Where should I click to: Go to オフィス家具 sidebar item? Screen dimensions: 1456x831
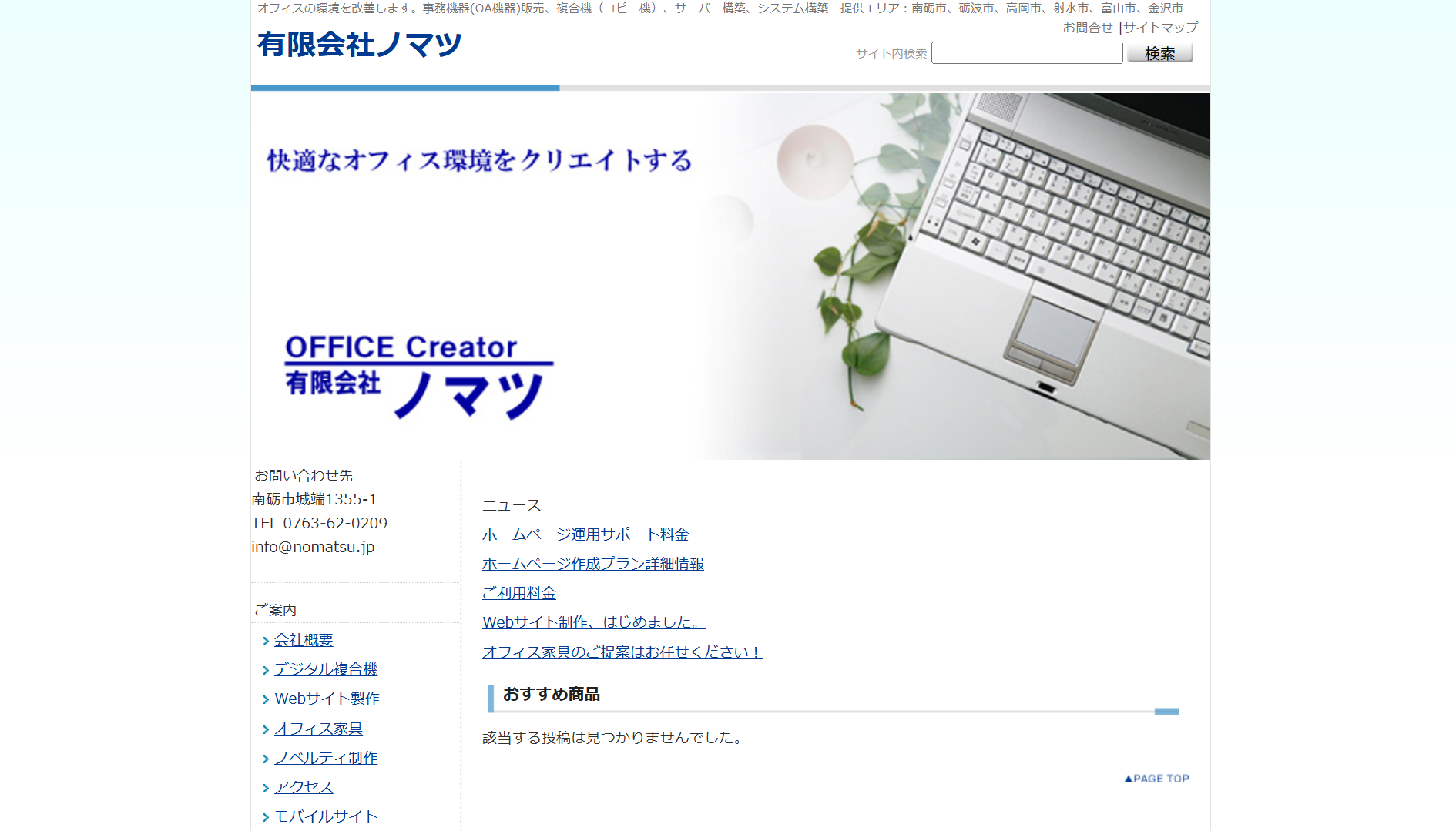(x=318, y=729)
